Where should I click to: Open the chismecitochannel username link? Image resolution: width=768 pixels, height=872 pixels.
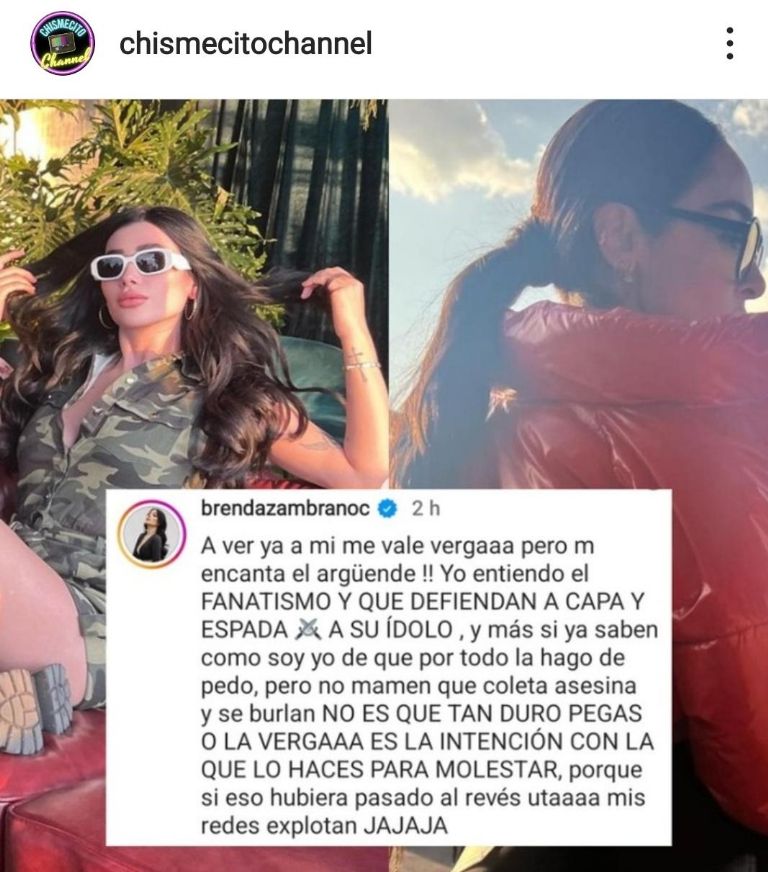(x=245, y=43)
